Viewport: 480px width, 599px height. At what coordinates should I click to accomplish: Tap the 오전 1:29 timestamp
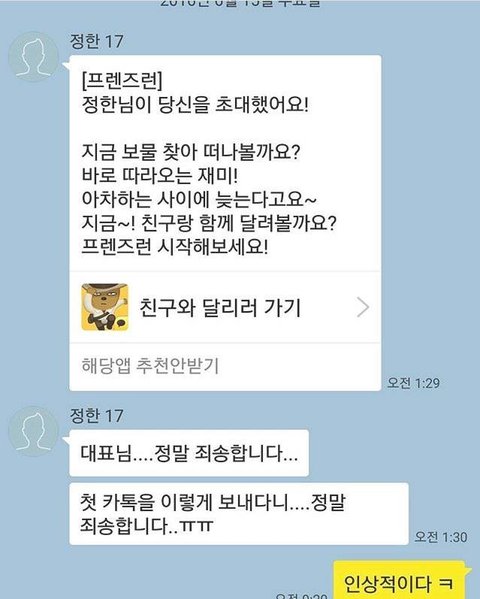pos(413,383)
